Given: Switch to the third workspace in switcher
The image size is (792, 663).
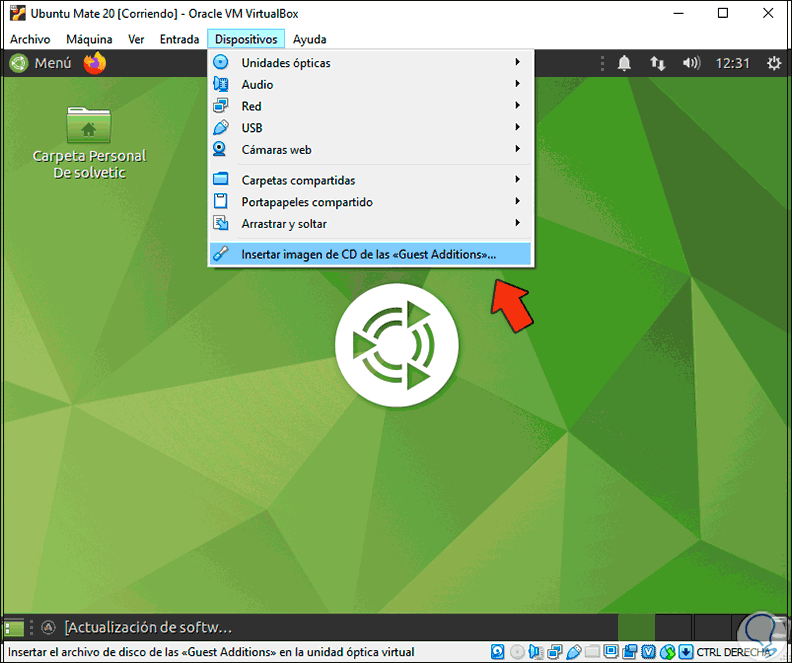Looking at the screenshot, I should tap(712, 628).
